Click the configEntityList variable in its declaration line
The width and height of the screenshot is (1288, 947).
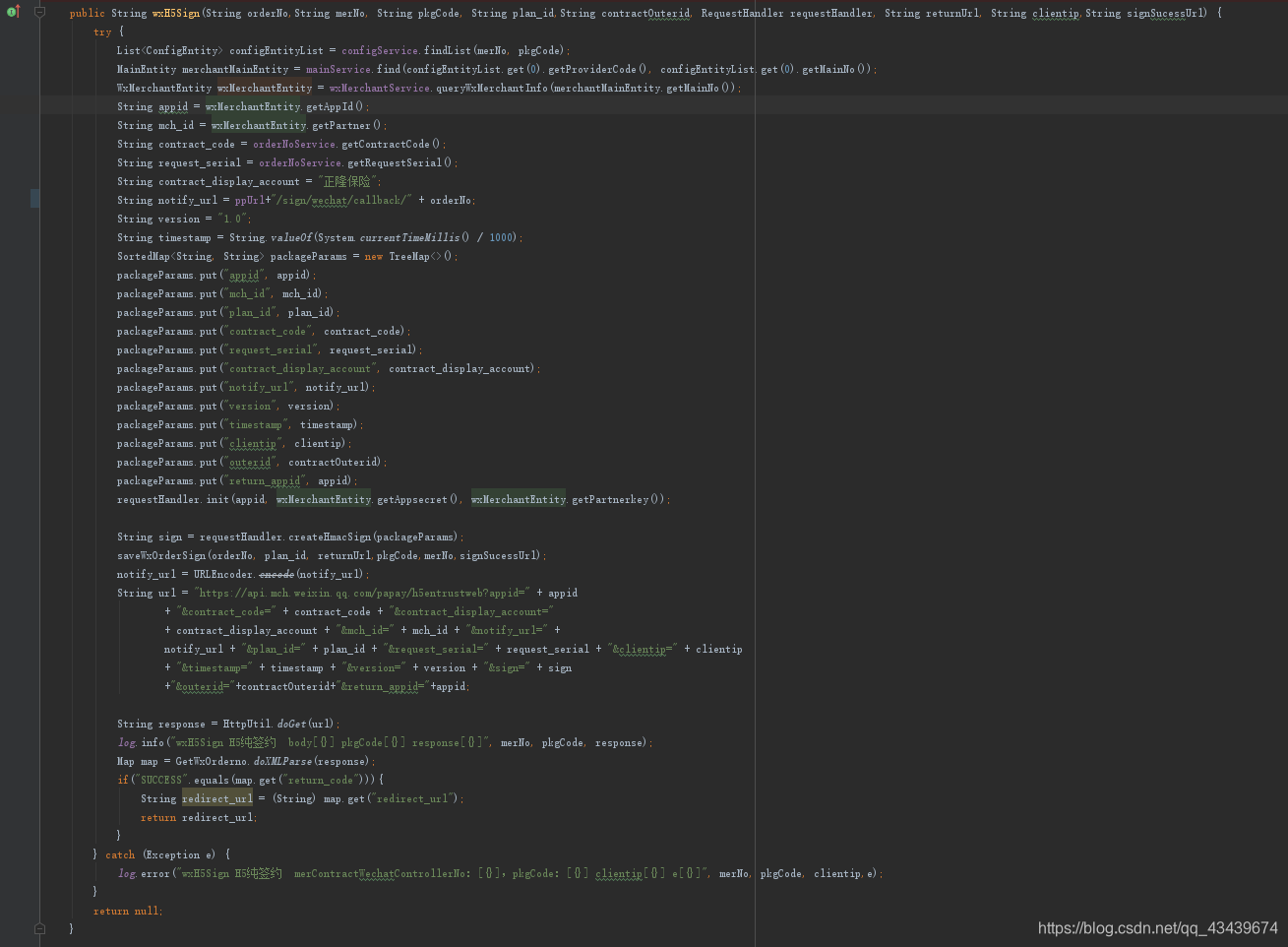(276, 50)
